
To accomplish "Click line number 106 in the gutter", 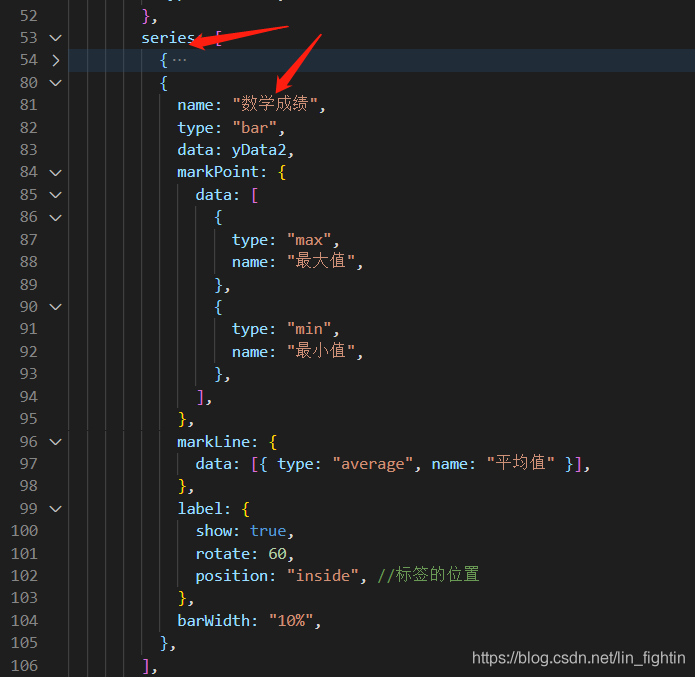I will (x=24, y=665).
